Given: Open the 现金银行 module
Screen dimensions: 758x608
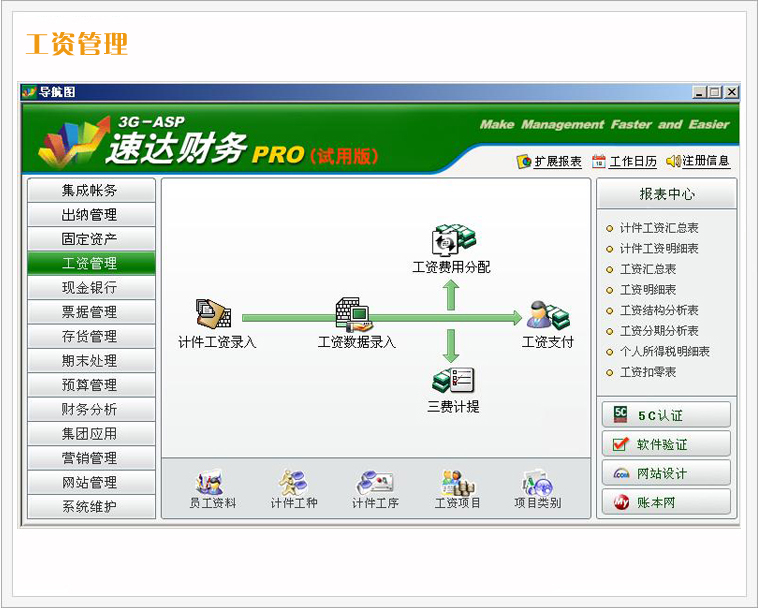Looking at the screenshot, I should pyautogui.click(x=91, y=288).
